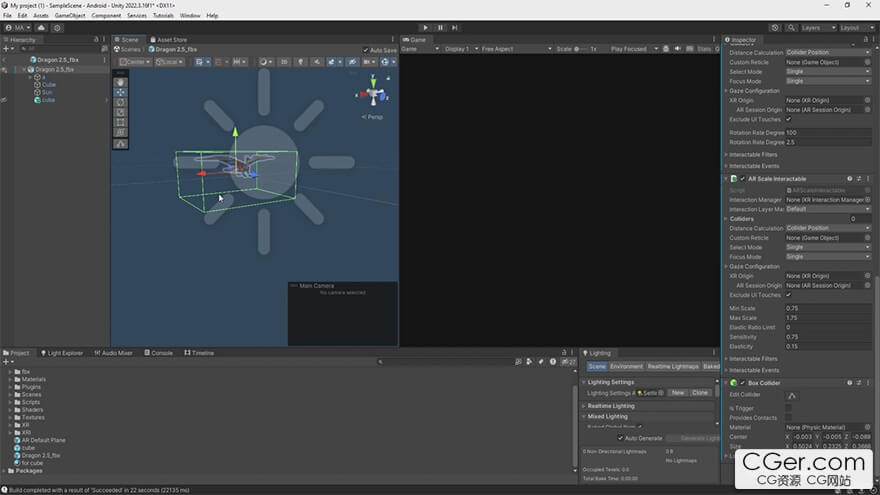Open the GameObject menu
This screenshot has height=495, width=880.
pyautogui.click(x=70, y=16)
